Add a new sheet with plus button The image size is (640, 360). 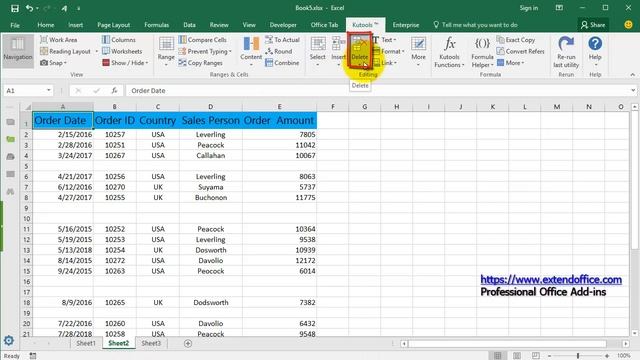tap(188, 344)
